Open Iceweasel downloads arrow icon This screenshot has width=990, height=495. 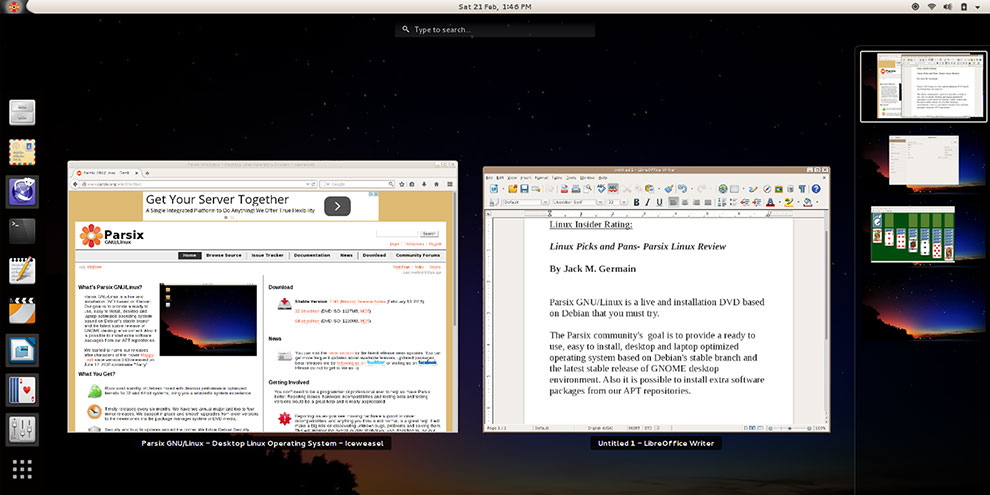tap(424, 184)
